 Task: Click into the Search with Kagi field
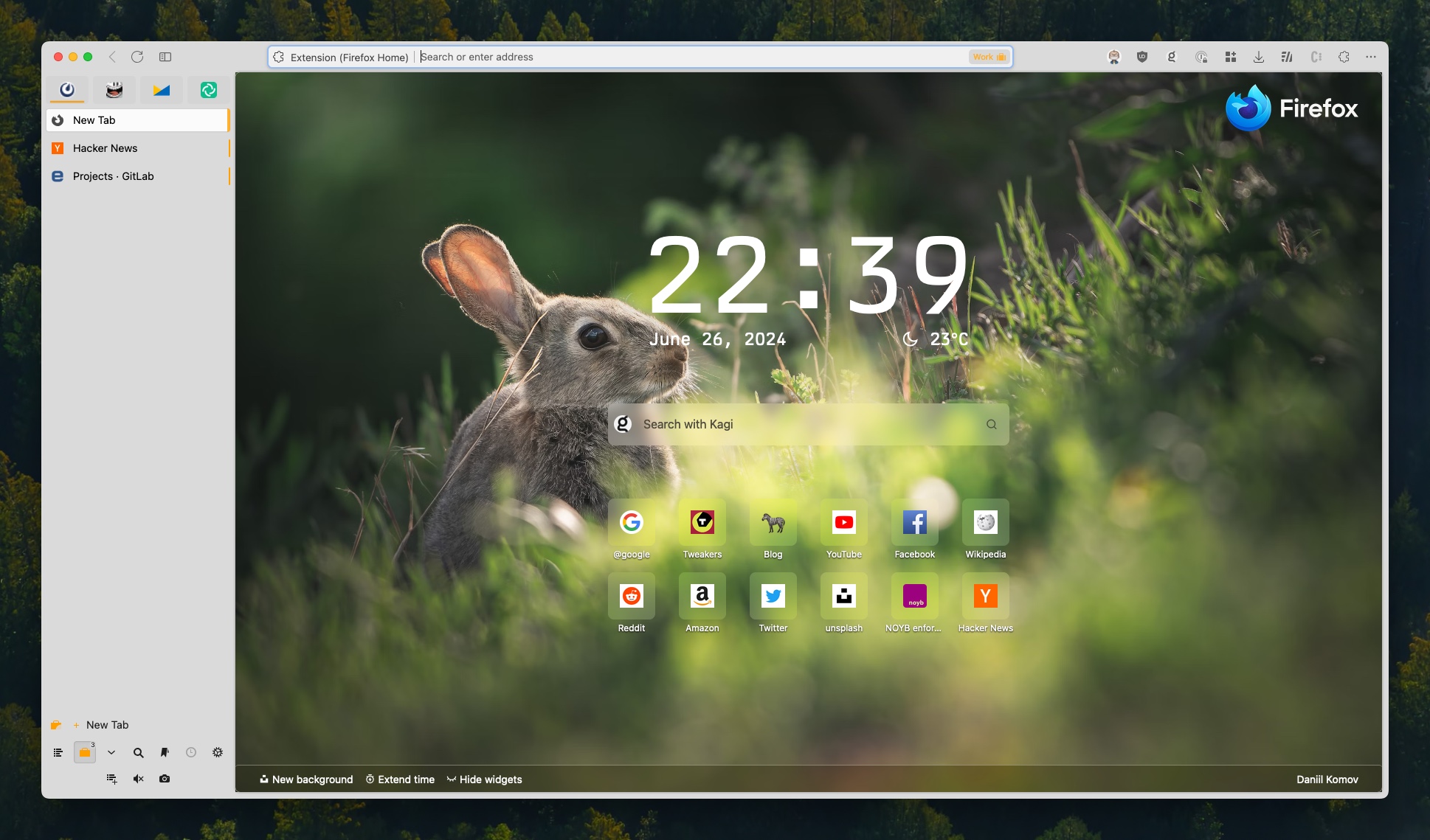pos(808,424)
